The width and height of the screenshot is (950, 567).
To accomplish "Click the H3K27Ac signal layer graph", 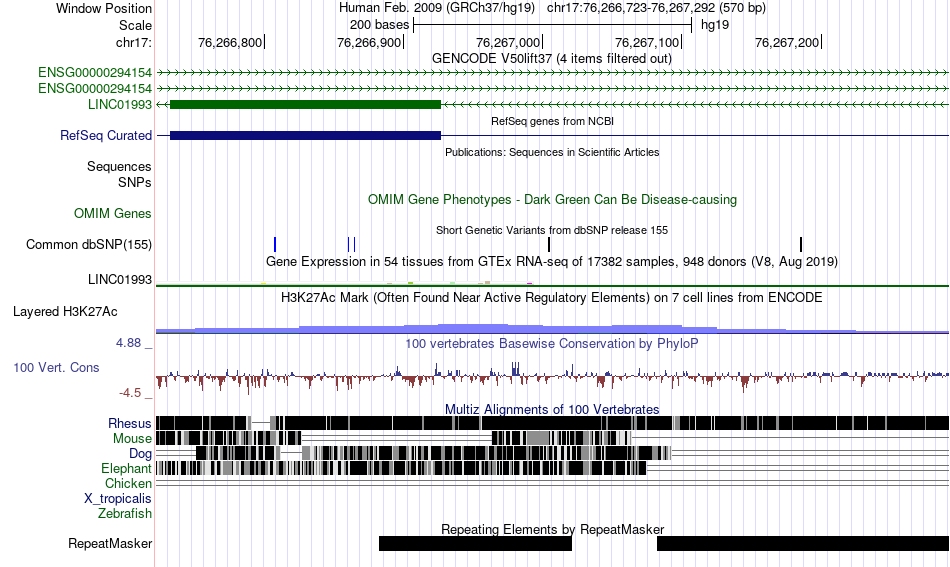I will (x=552, y=328).
